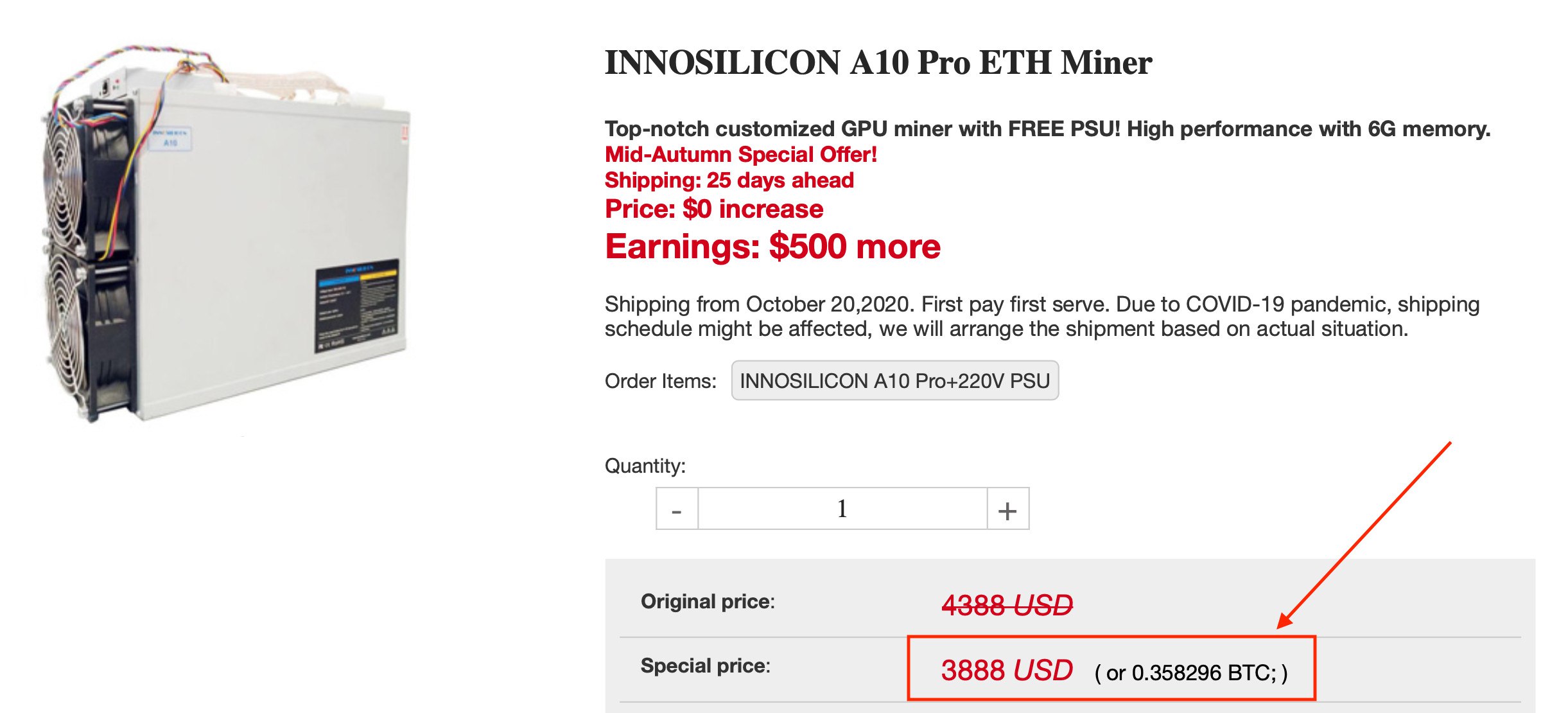1568x713 pixels.
Task: Click the INNOSILICON A10 Pro ETH Miner title
Action: [x=878, y=63]
